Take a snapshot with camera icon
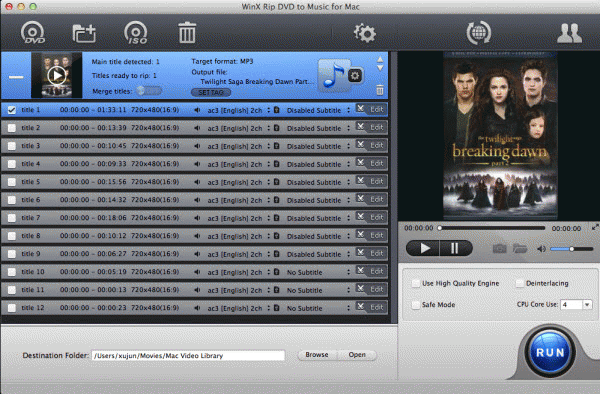This screenshot has width=600, height=394. click(x=499, y=249)
